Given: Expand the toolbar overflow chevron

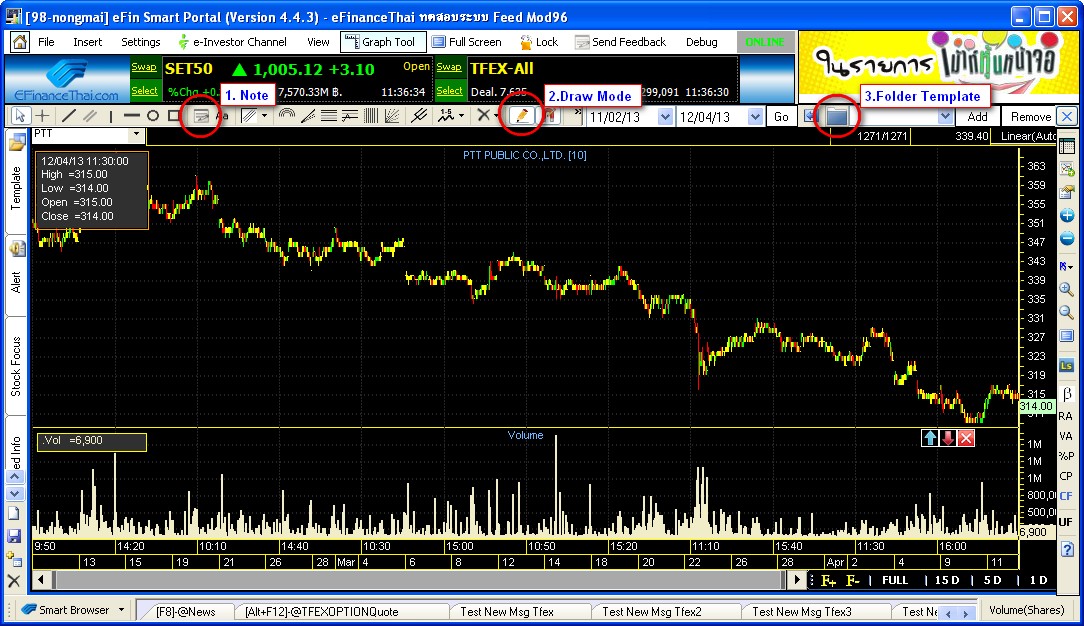Looking at the screenshot, I should coord(577,112).
